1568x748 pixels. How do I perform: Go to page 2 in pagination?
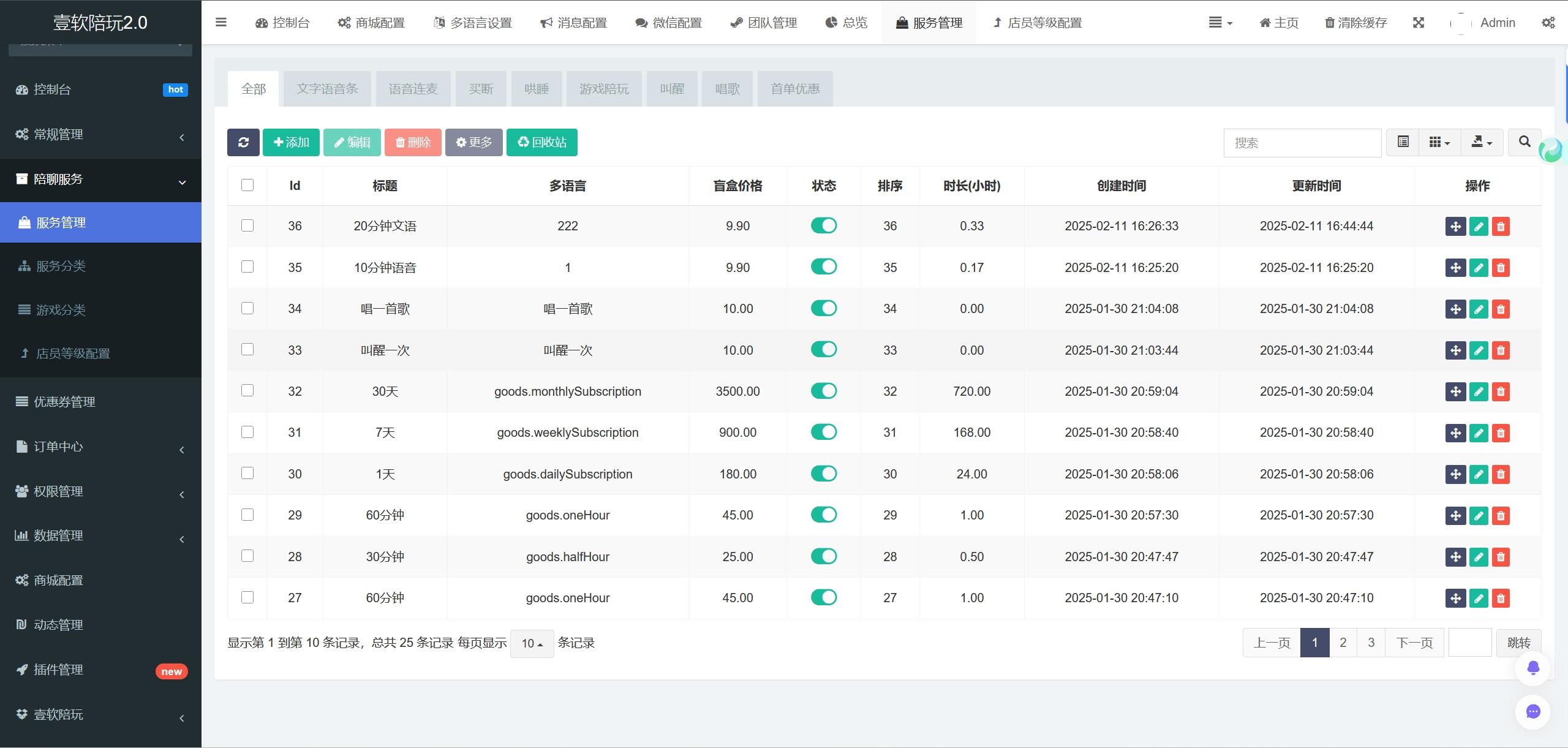click(1343, 642)
